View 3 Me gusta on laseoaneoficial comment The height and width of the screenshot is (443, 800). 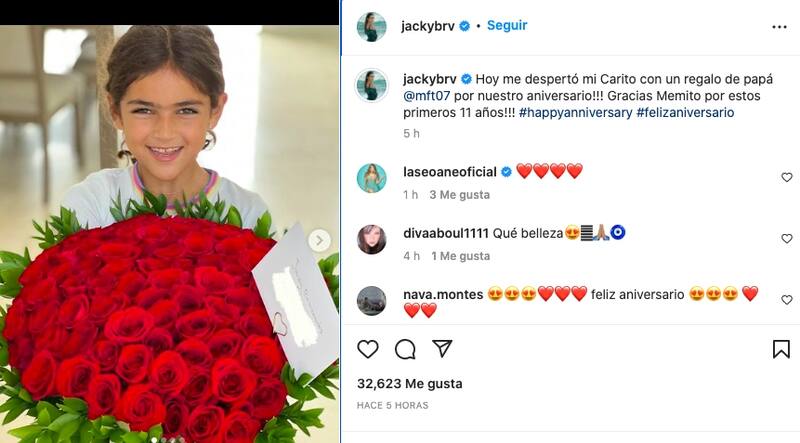click(x=460, y=195)
